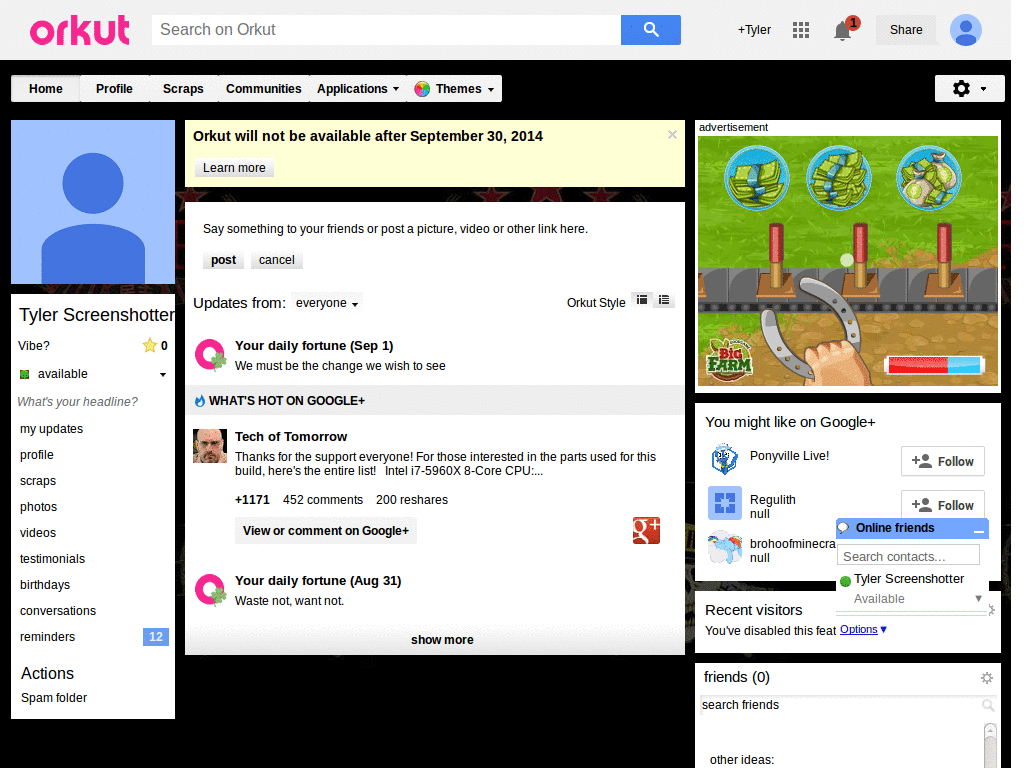Image resolution: width=1024 pixels, height=768 pixels.
Task: Open birthdays in the sidebar
Action: point(45,585)
